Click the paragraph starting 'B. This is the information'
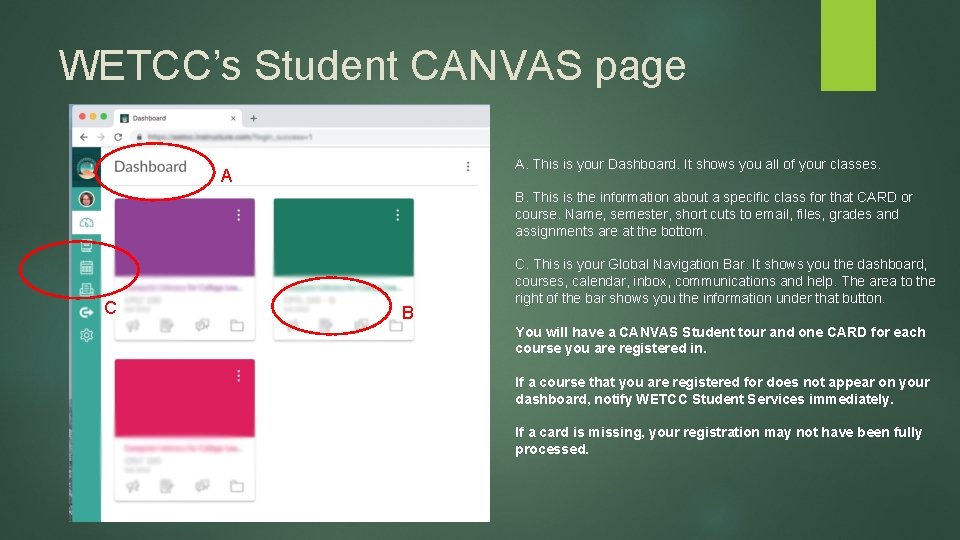The height and width of the screenshot is (540, 960). (714, 214)
